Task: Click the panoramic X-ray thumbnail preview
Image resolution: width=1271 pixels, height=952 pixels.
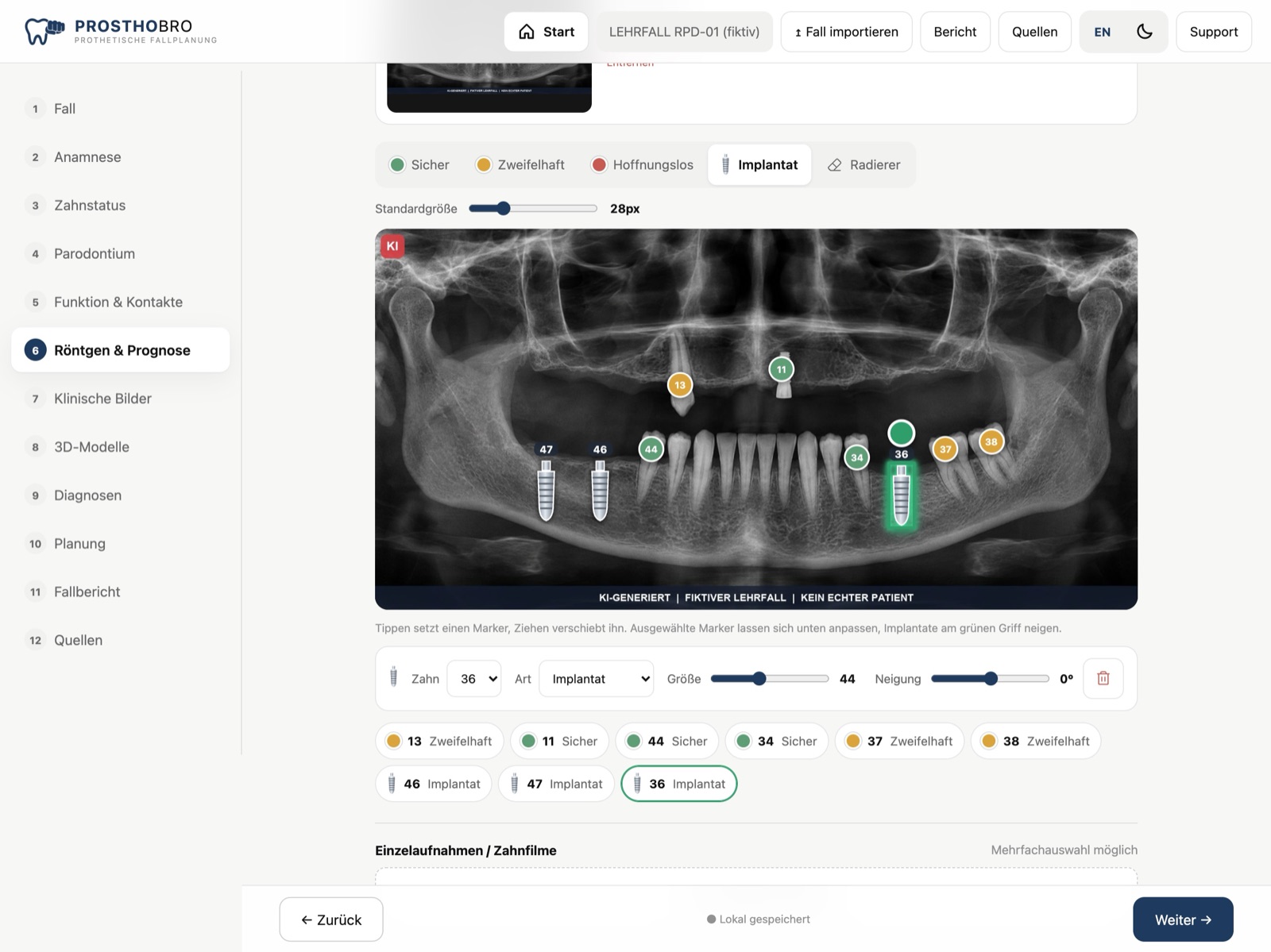Action: (489, 87)
